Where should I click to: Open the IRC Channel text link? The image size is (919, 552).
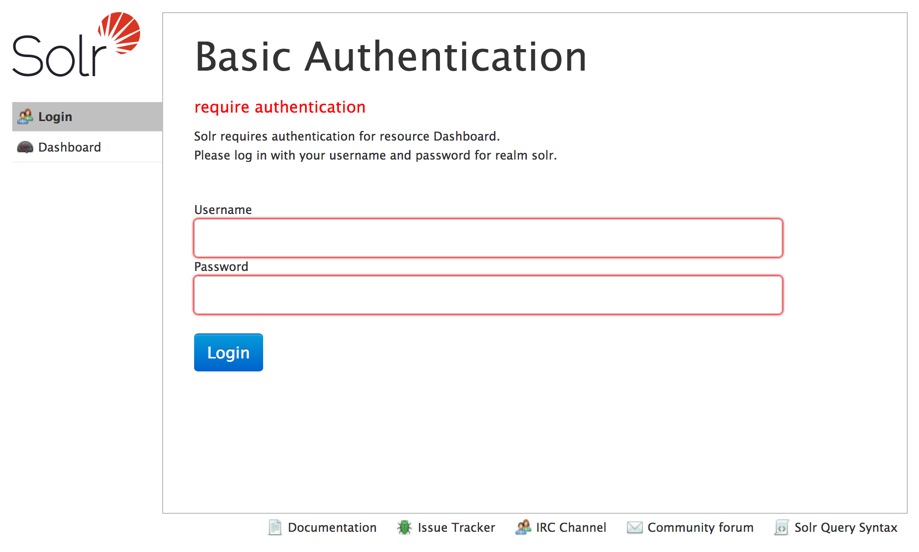tap(571, 528)
